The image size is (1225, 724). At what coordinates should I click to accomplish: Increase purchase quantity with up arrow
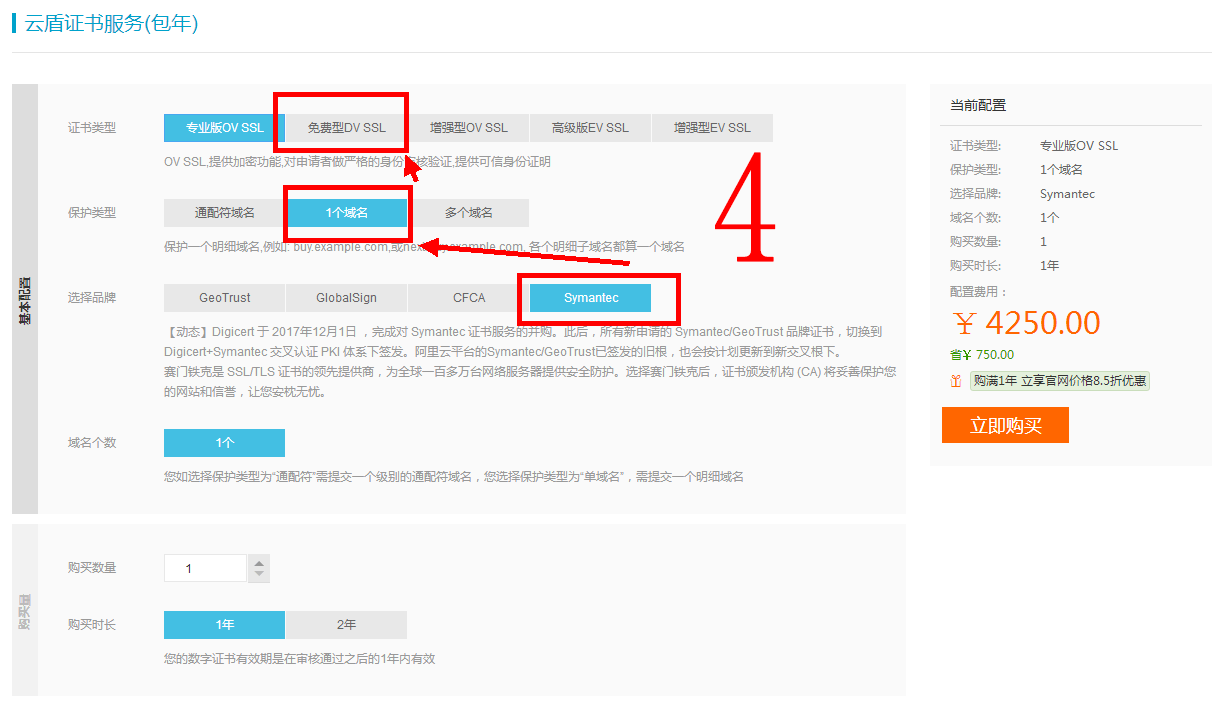click(259, 562)
